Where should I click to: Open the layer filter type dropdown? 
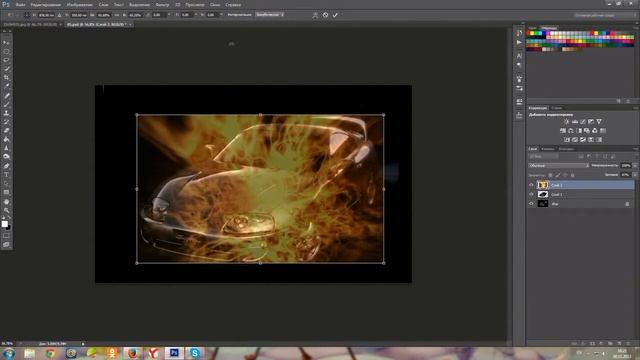tap(544, 156)
